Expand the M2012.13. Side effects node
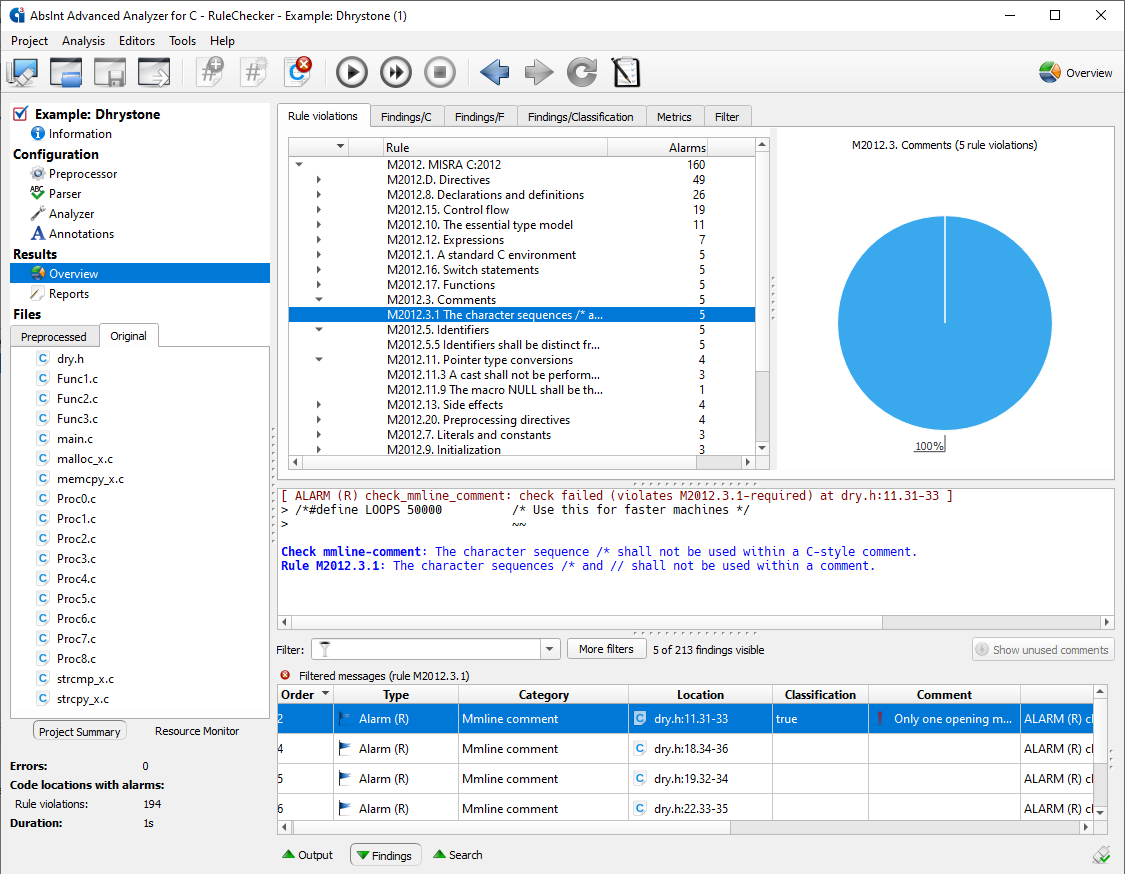Screen dimensions: 1125x874 [319, 405]
